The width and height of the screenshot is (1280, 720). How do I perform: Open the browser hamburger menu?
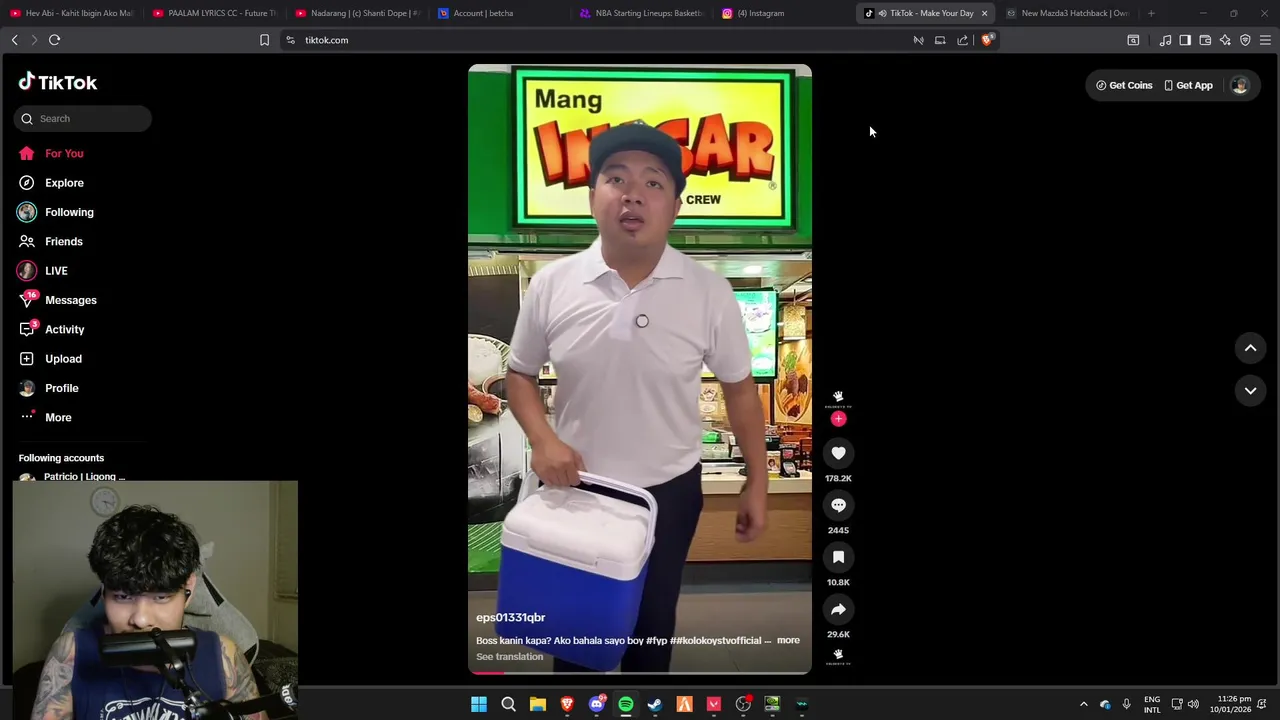point(1265,40)
